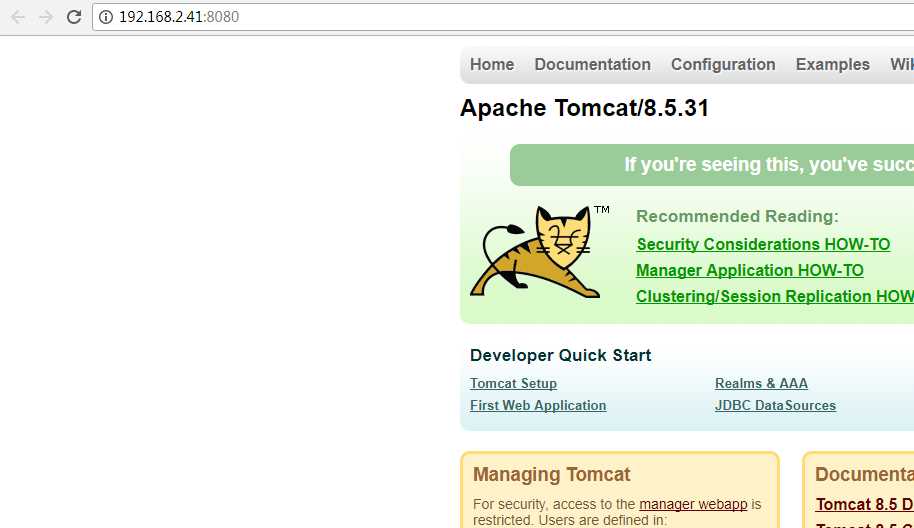Image resolution: width=914 pixels, height=528 pixels.
Task: Click the green 'If you're seeing this' banner
Action: tap(712, 165)
